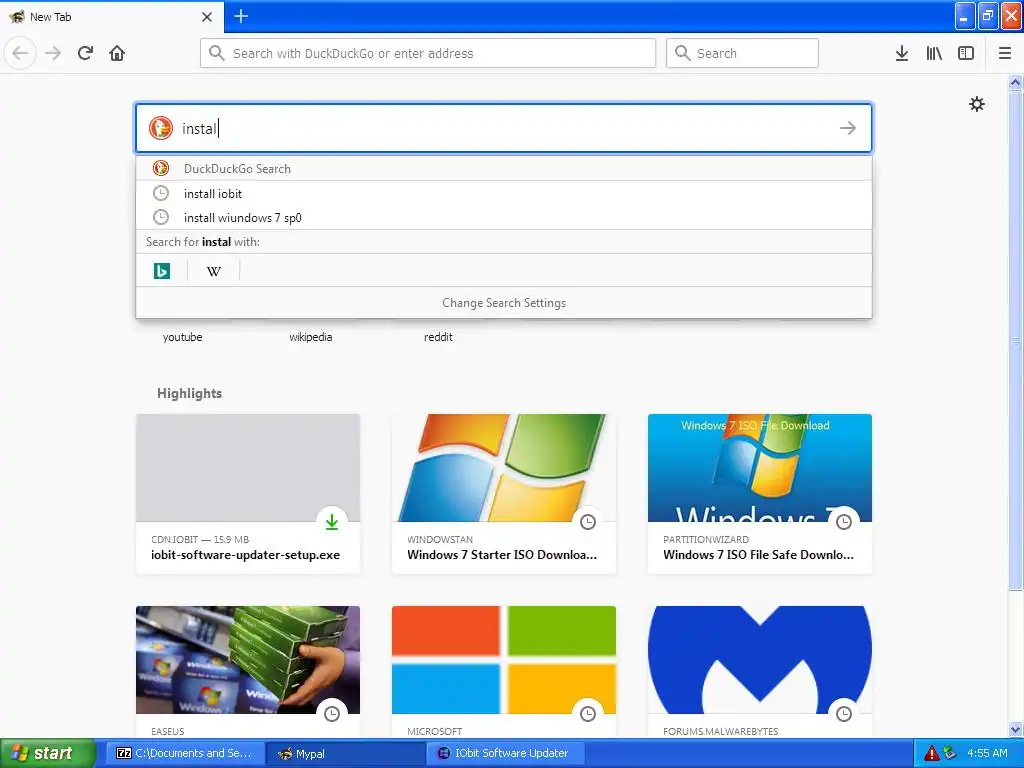Viewport: 1024px width, 768px height.
Task: Select DuckDuckGo Search suggestion row
Action: (x=504, y=168)
